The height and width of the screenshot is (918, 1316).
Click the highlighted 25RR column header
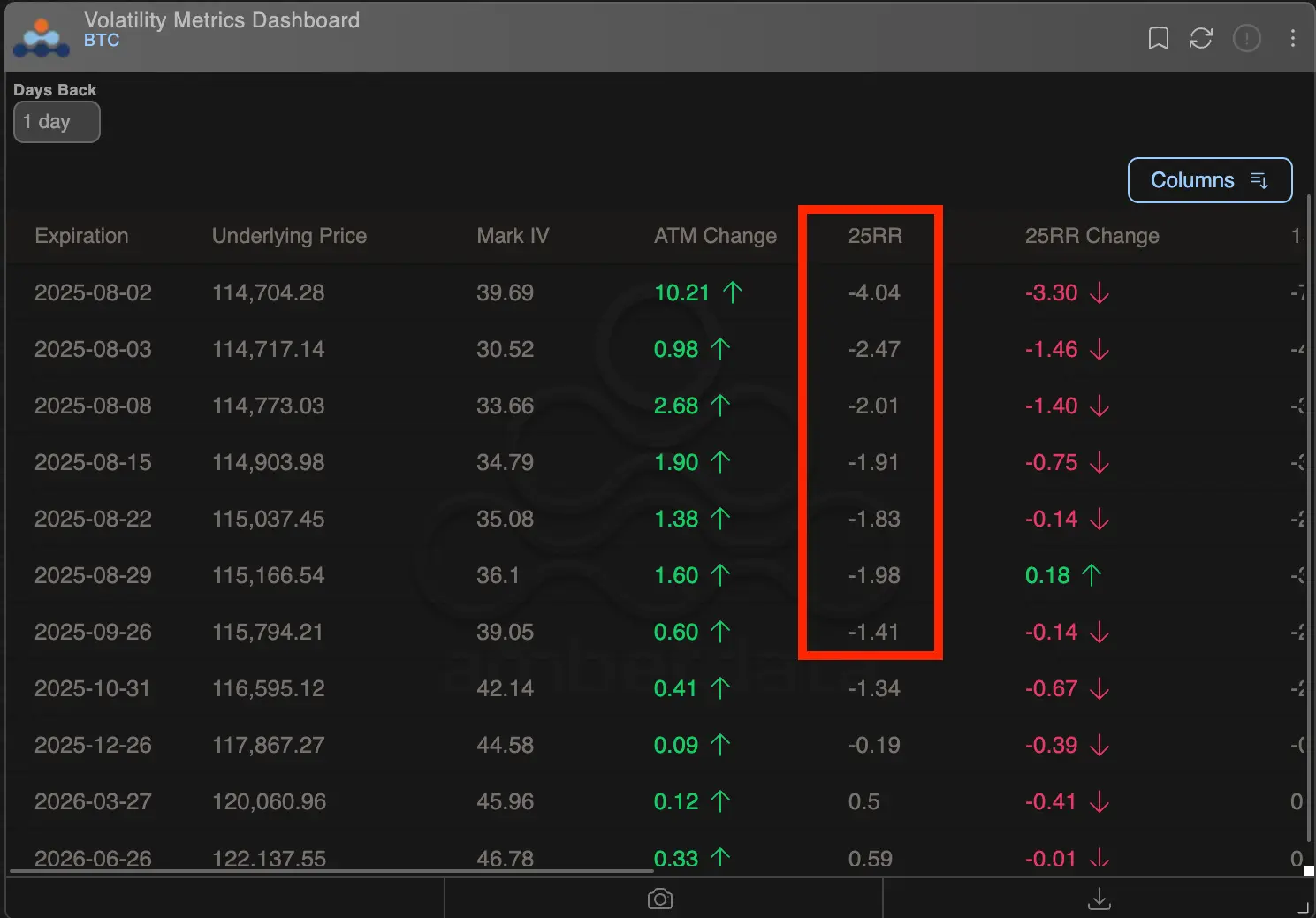pos(874,236)
